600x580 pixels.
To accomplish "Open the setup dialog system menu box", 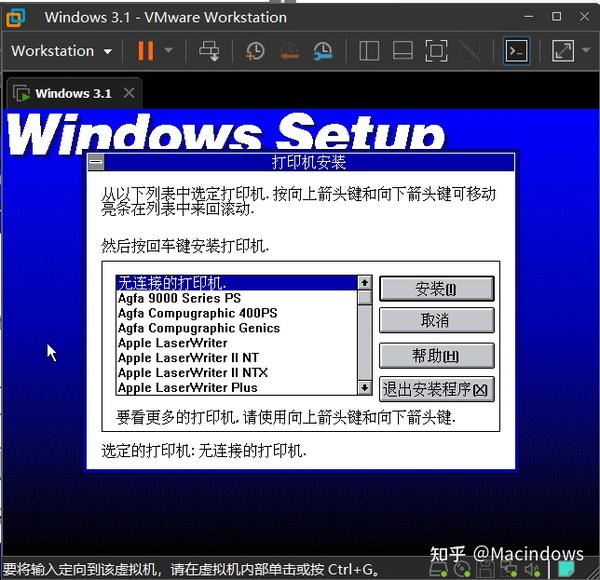I will [96, 162].
